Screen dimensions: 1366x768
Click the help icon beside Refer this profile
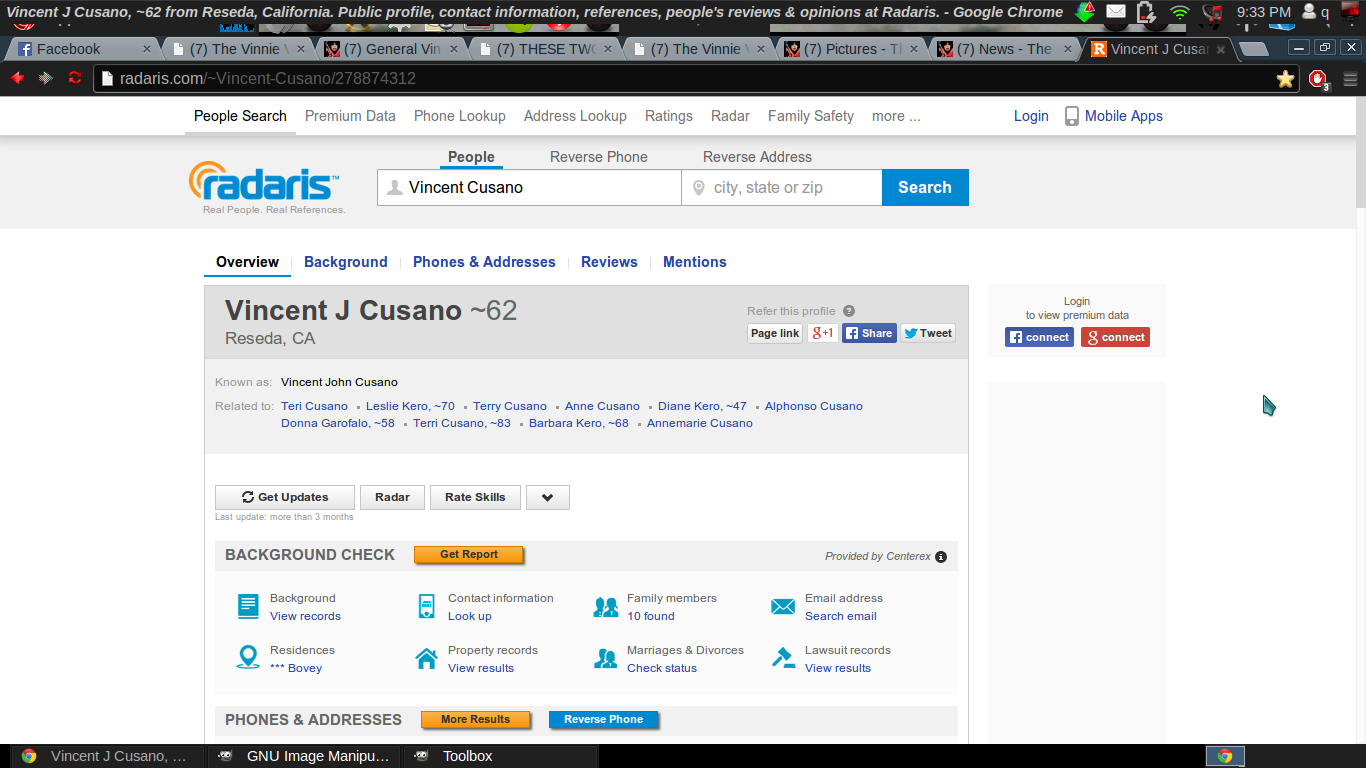849,311
